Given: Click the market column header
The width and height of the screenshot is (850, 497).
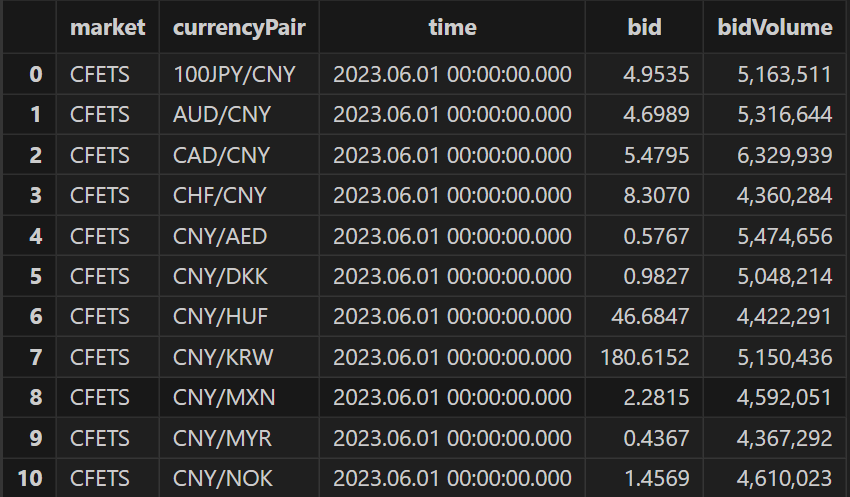Looking at the screenshot, I should 108,27.
